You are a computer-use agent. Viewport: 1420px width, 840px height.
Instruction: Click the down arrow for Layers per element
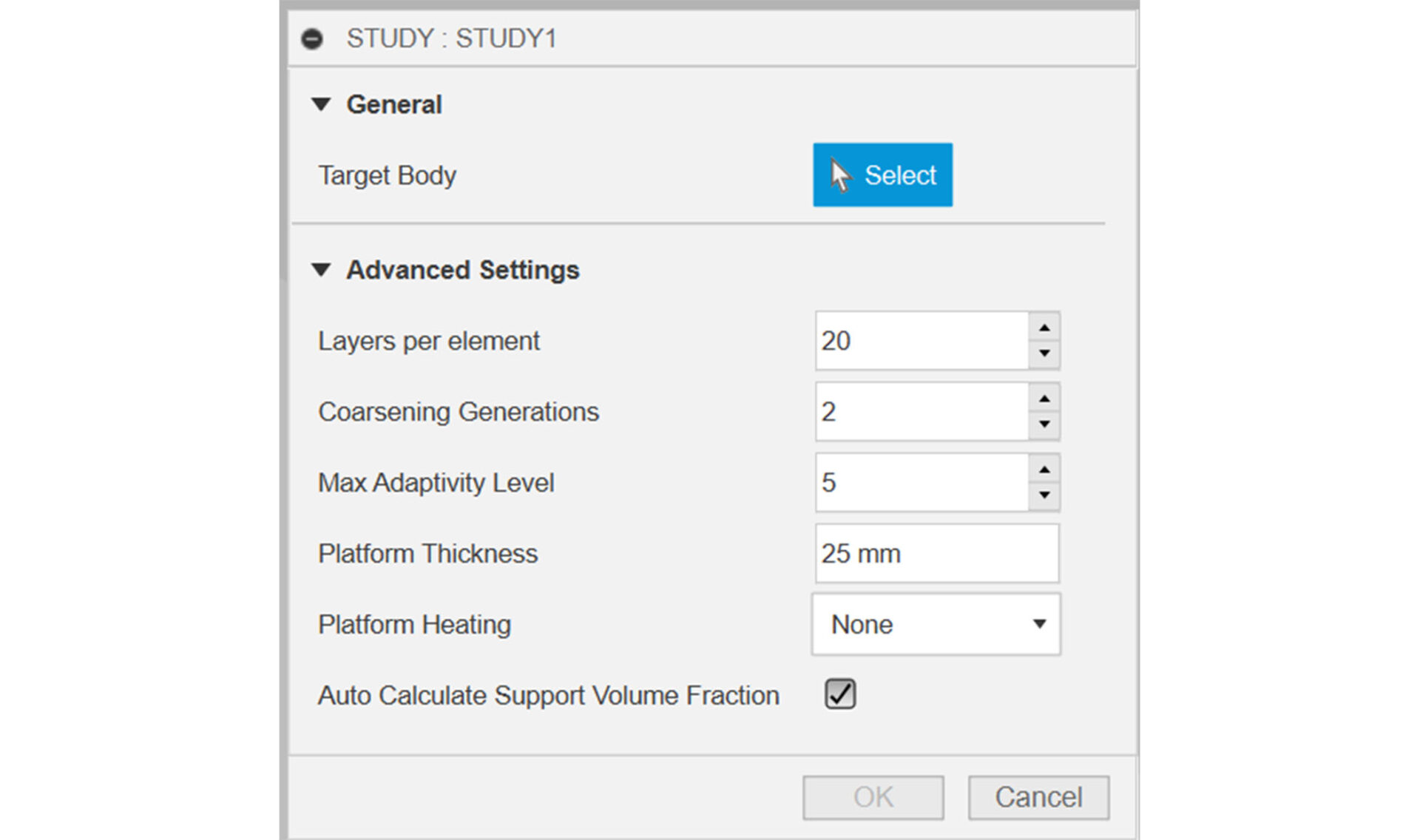tap(1044, 354)
